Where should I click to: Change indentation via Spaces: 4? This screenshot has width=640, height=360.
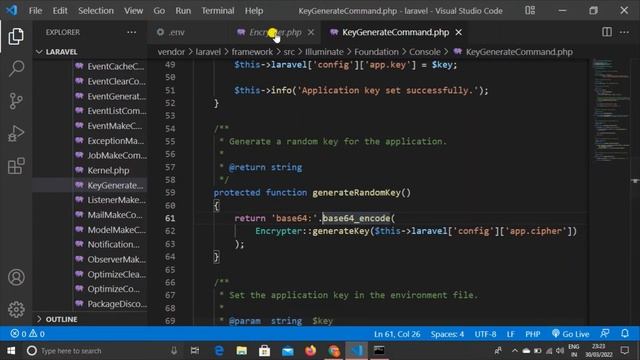click(447, 334)
